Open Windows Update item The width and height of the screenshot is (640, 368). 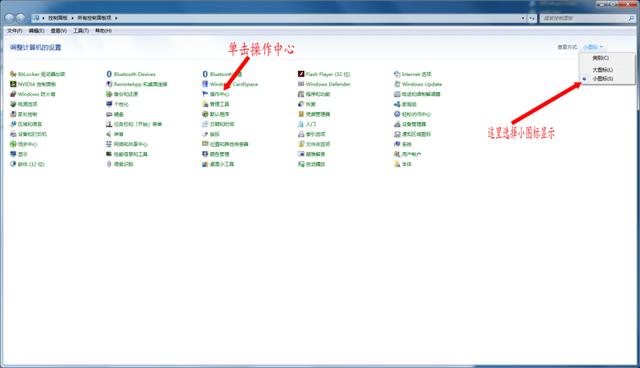[x=418, y=84]
